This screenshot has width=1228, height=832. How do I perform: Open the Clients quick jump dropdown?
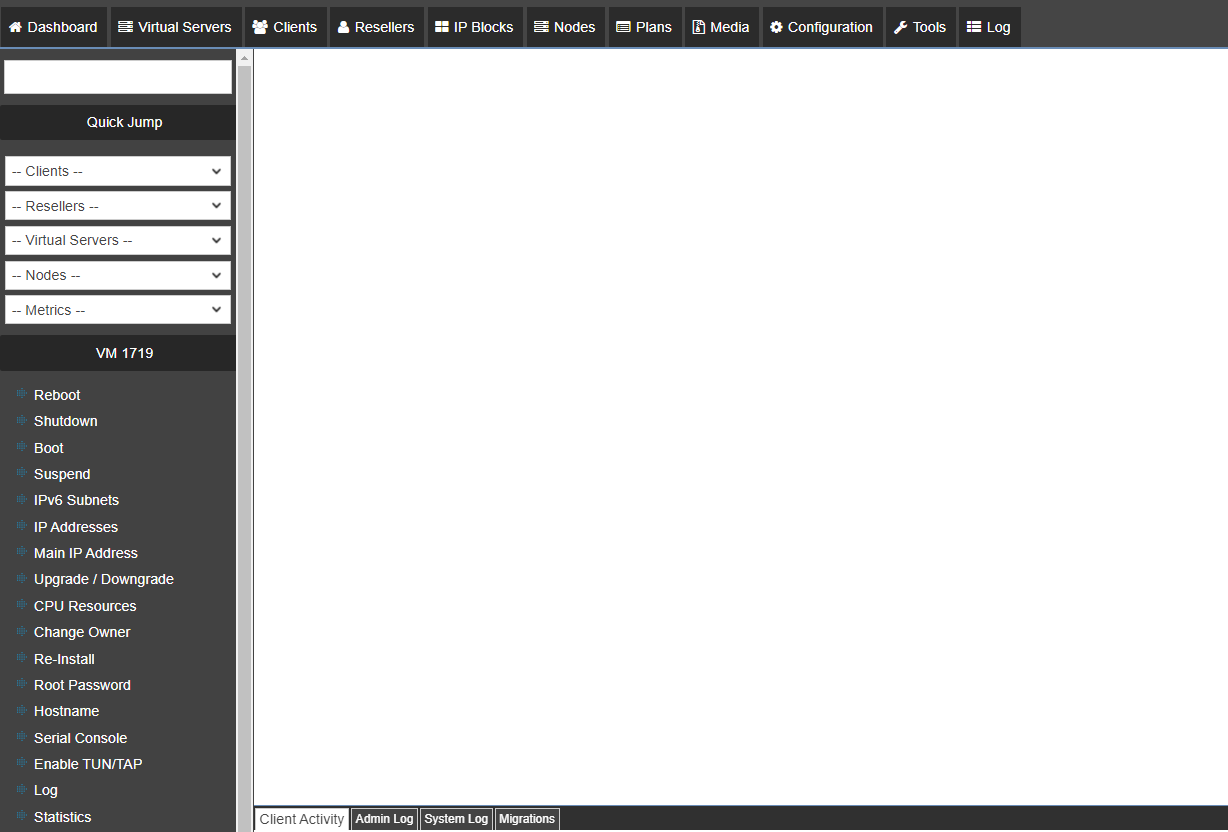point(118,171)
